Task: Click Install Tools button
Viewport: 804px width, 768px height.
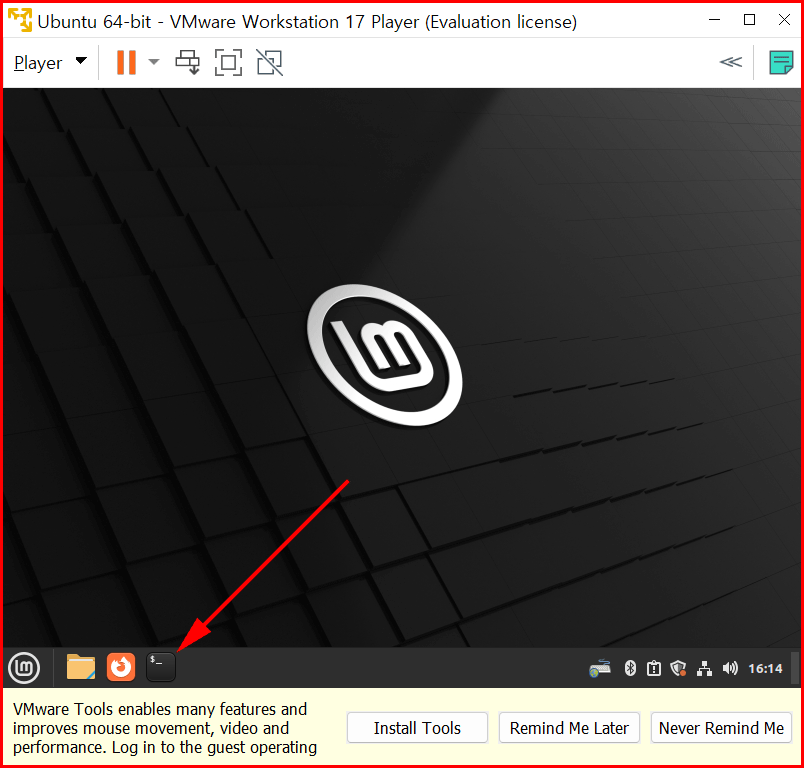Action: 417,728
